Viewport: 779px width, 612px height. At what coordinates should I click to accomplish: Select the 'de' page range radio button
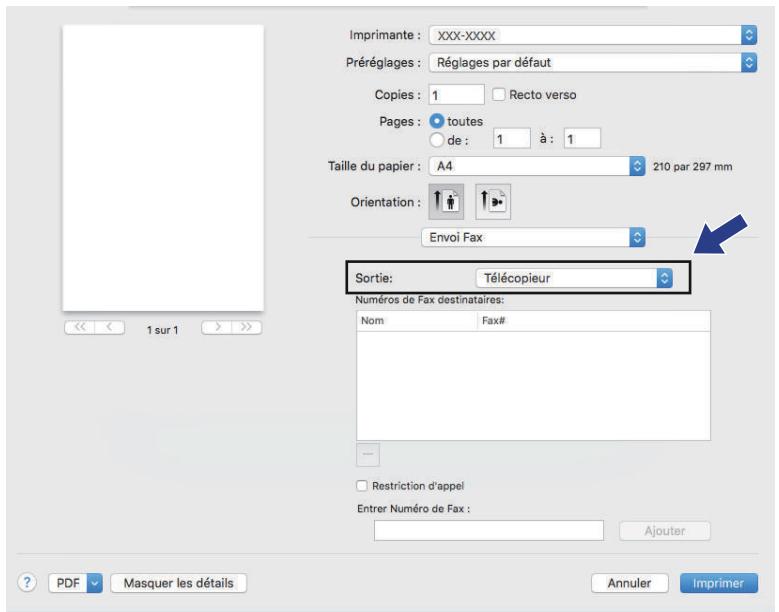point(436,140)
